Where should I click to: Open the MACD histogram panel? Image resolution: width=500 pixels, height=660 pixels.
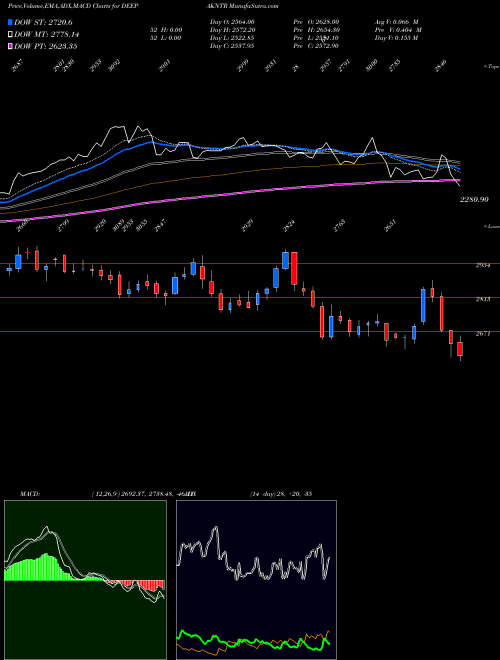coord(85,580)
